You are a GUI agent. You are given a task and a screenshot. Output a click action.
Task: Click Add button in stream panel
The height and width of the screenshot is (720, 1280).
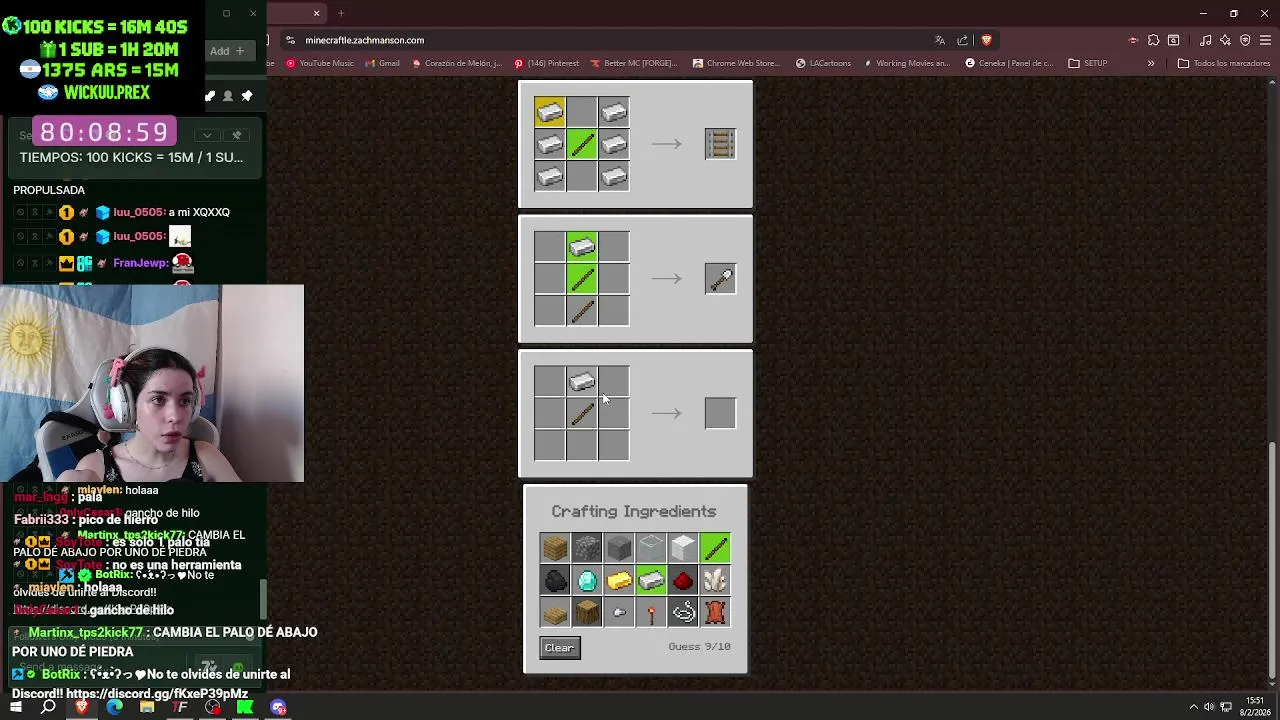[227, 51]
